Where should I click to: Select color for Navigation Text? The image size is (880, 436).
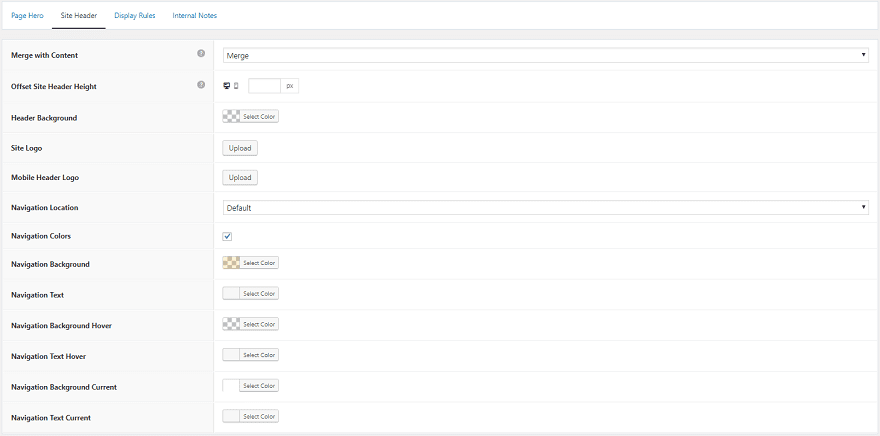(x=250, y=294)
